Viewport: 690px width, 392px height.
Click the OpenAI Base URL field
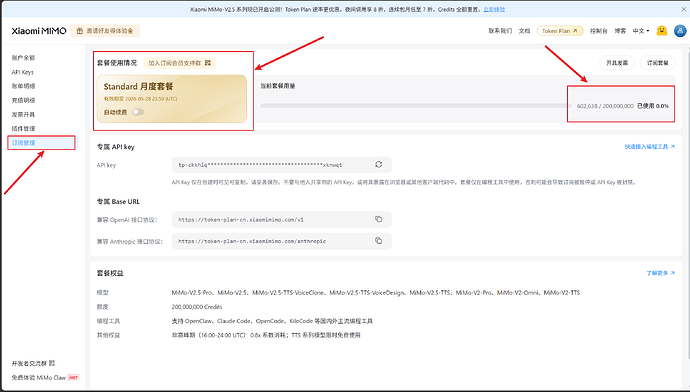click(282, 220)
